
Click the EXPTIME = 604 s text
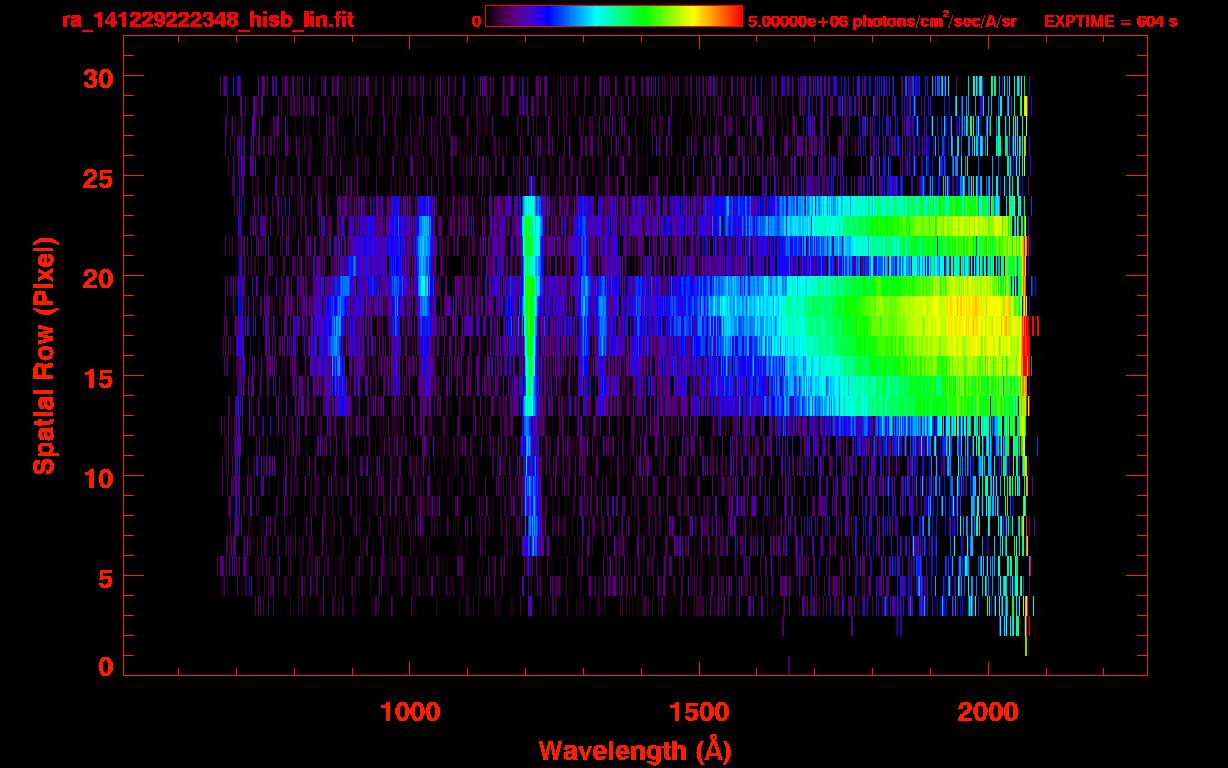coord(1110,21)
